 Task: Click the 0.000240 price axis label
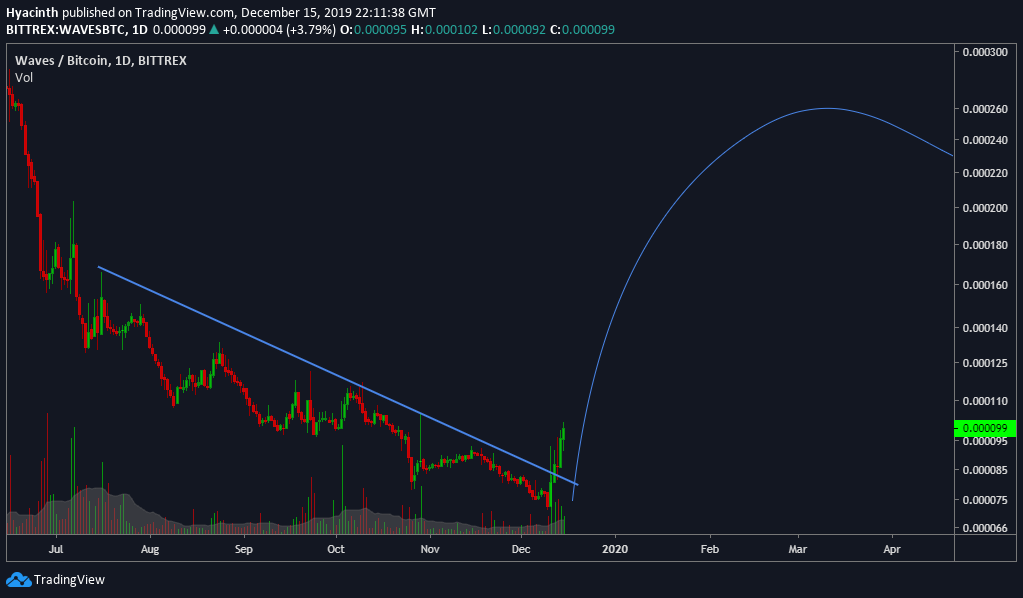[x=985, y=140]
